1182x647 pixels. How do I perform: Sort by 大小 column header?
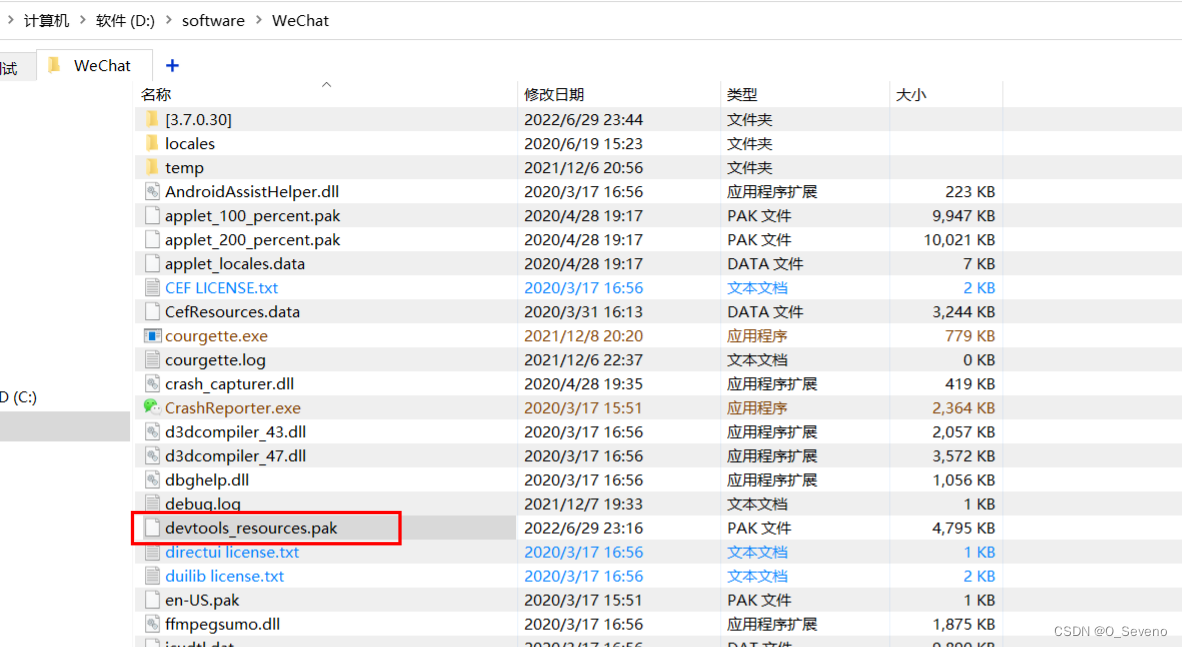click(x=911, y=94)
